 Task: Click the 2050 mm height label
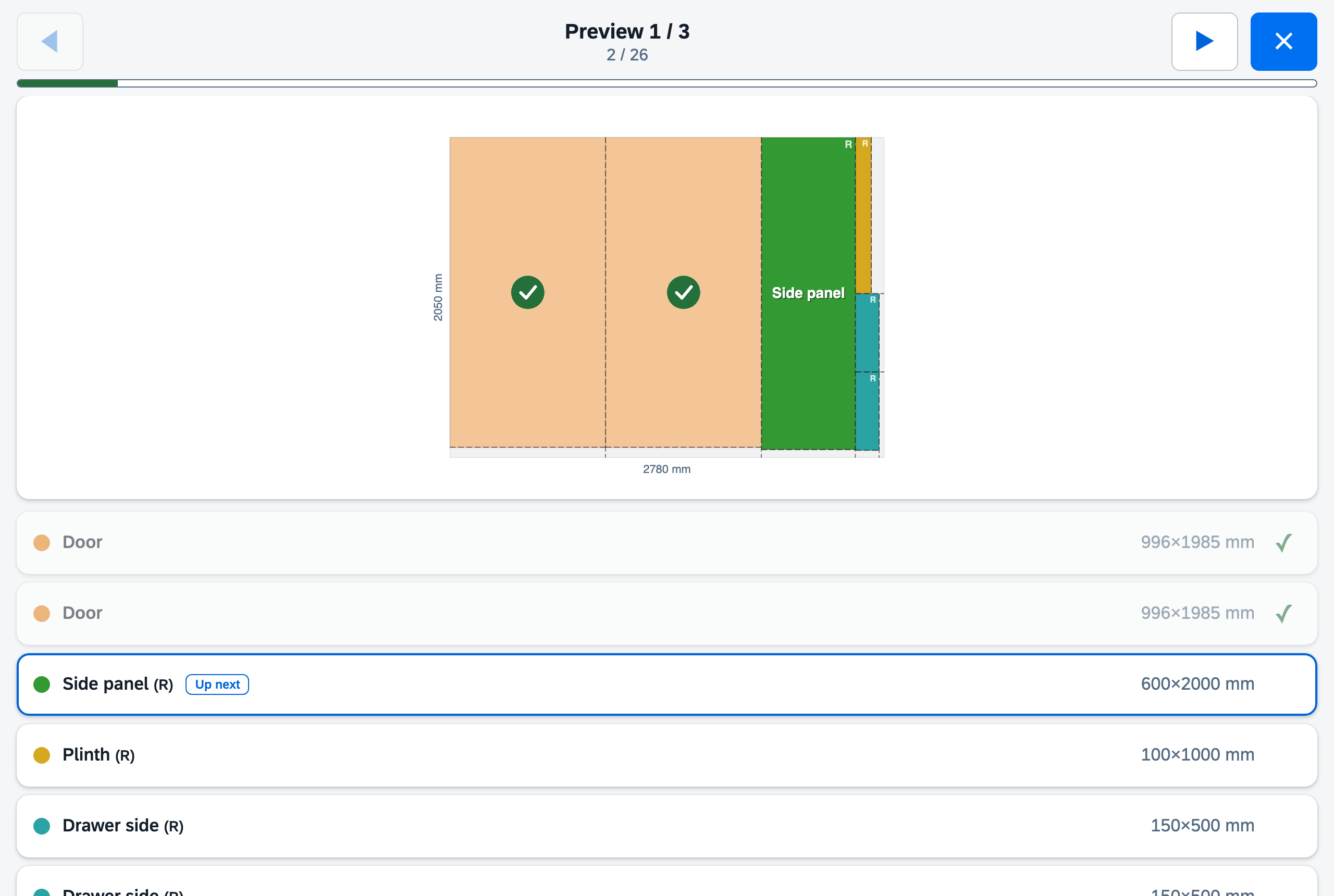(x=438, y=297)
